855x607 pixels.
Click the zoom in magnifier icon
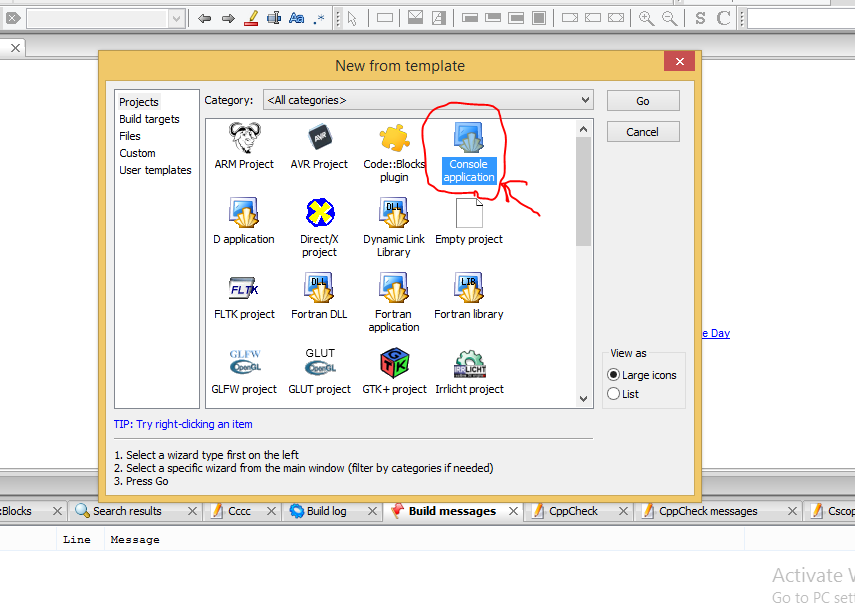point(647,19)
